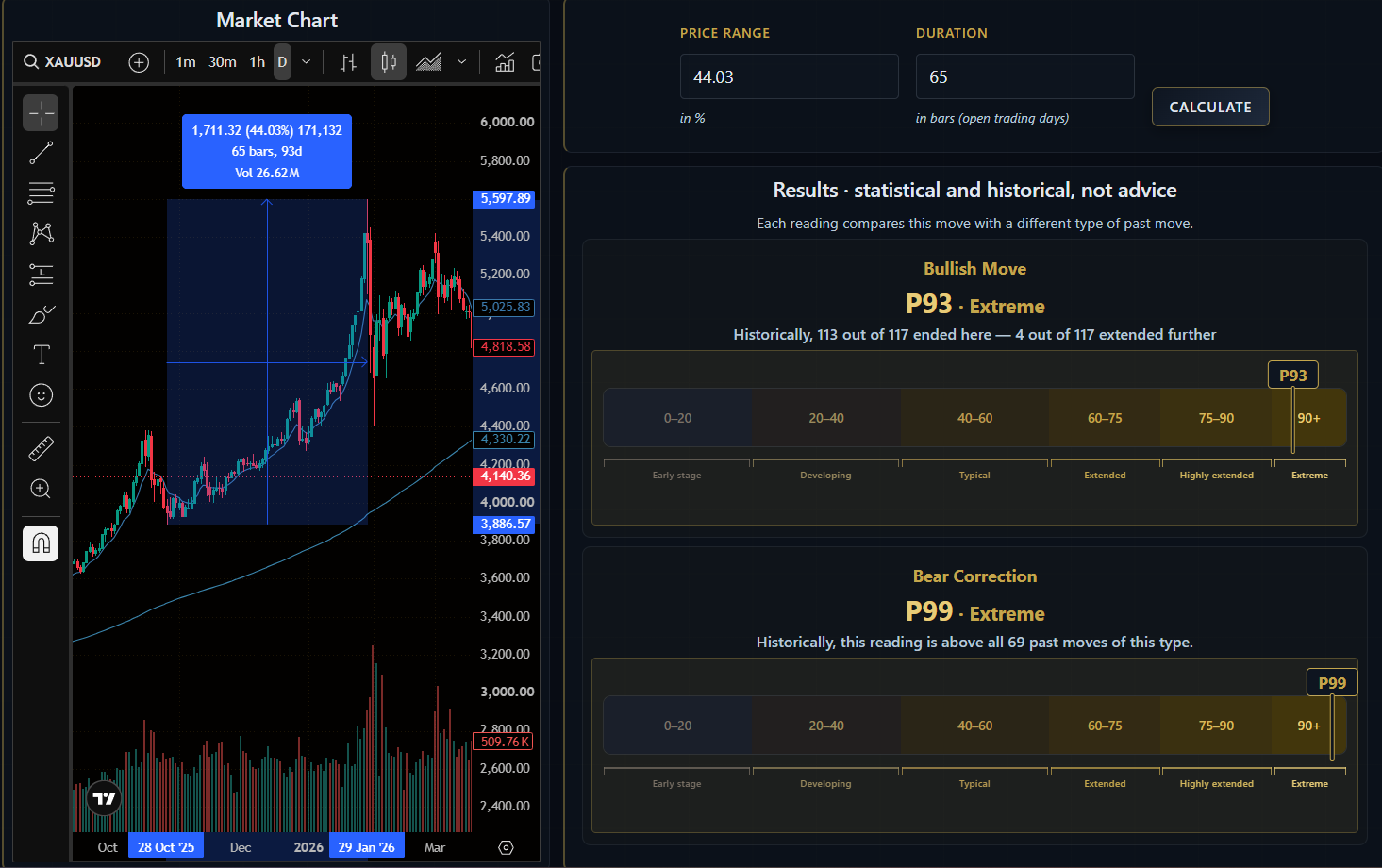Image resolution: width=1382 pixels, height=868 pixels.
Task: Open chart settings gear below price axis
Action: (x=506, y=847)
